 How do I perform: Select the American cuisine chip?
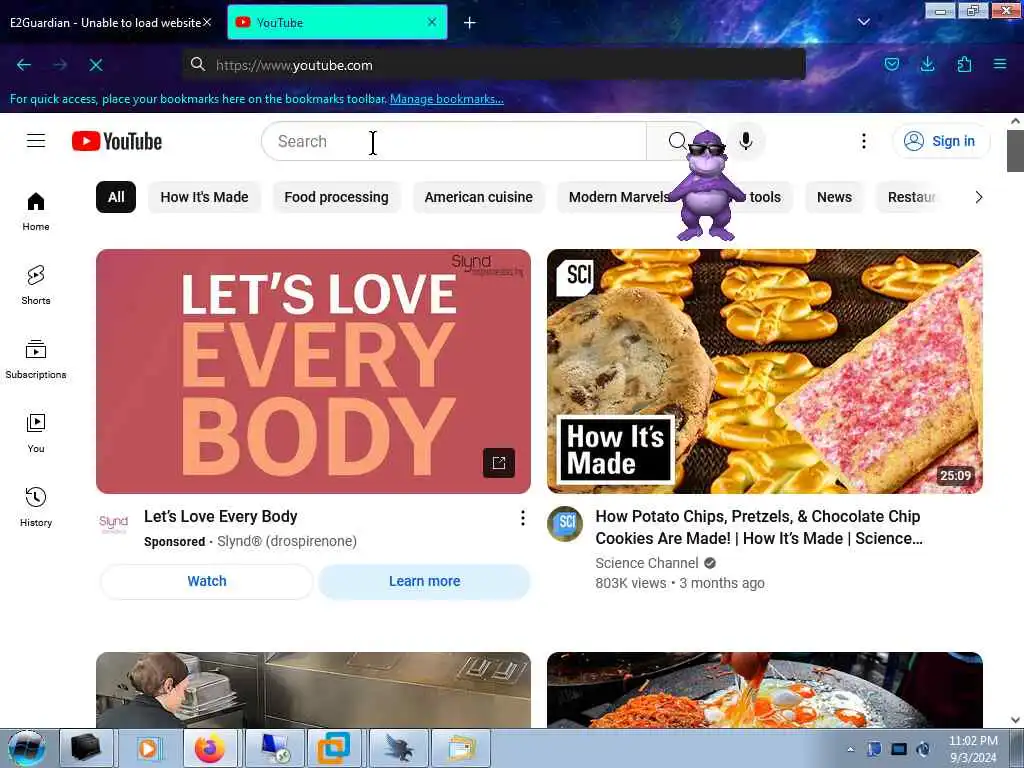click(x=479, y=197)
